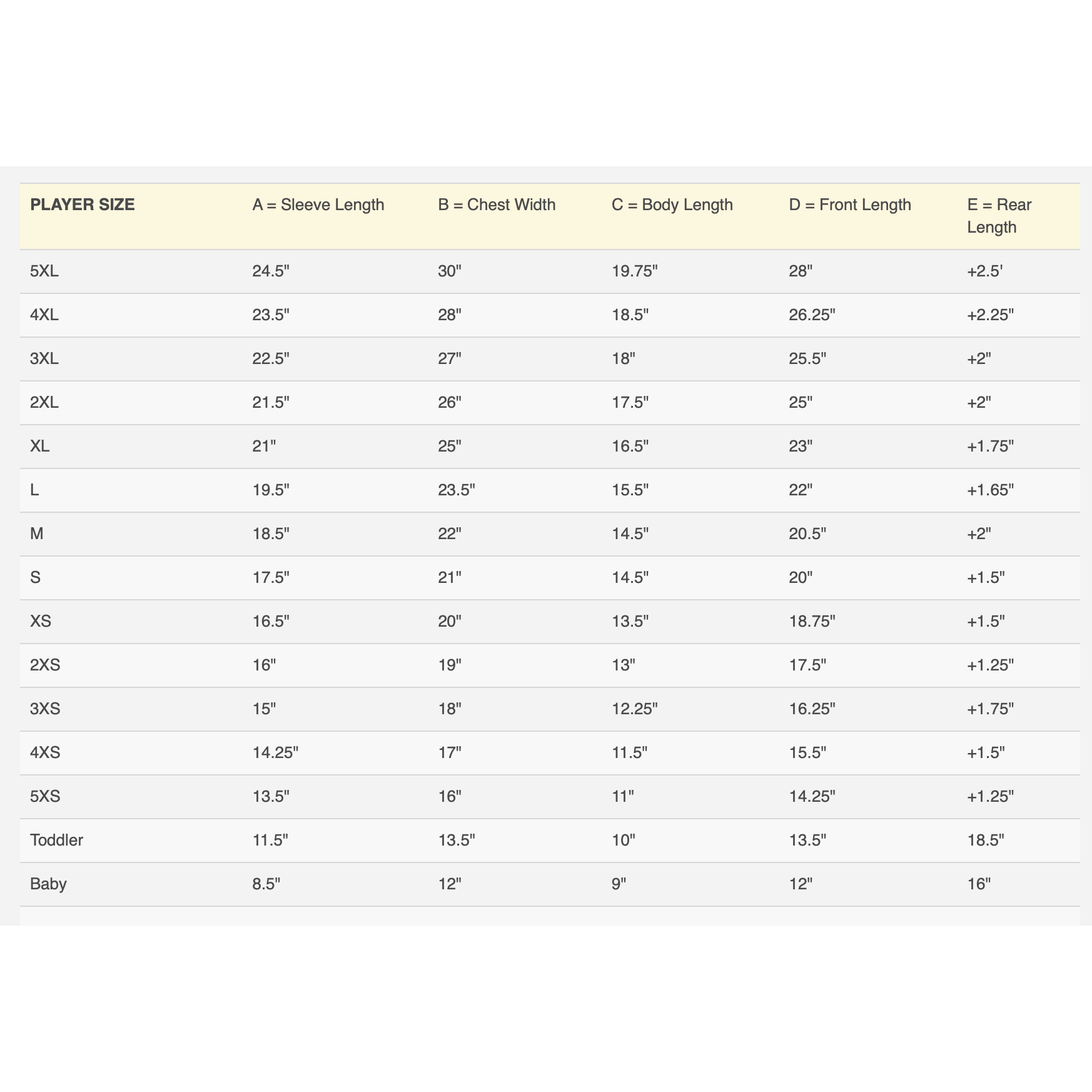1092x1092 pixels.
Task: Select the D = Front Length header
Action: (x=849, y=205)
